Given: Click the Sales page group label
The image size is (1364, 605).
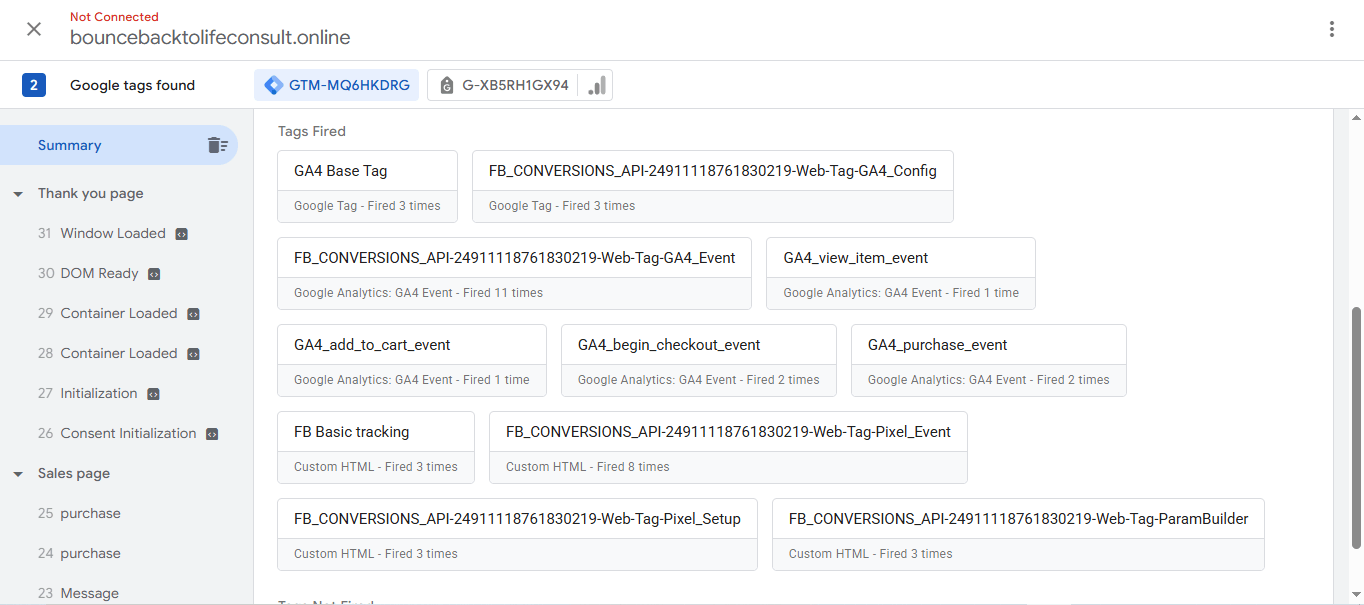Looking at the screenshot, I should tap(74, 473).
